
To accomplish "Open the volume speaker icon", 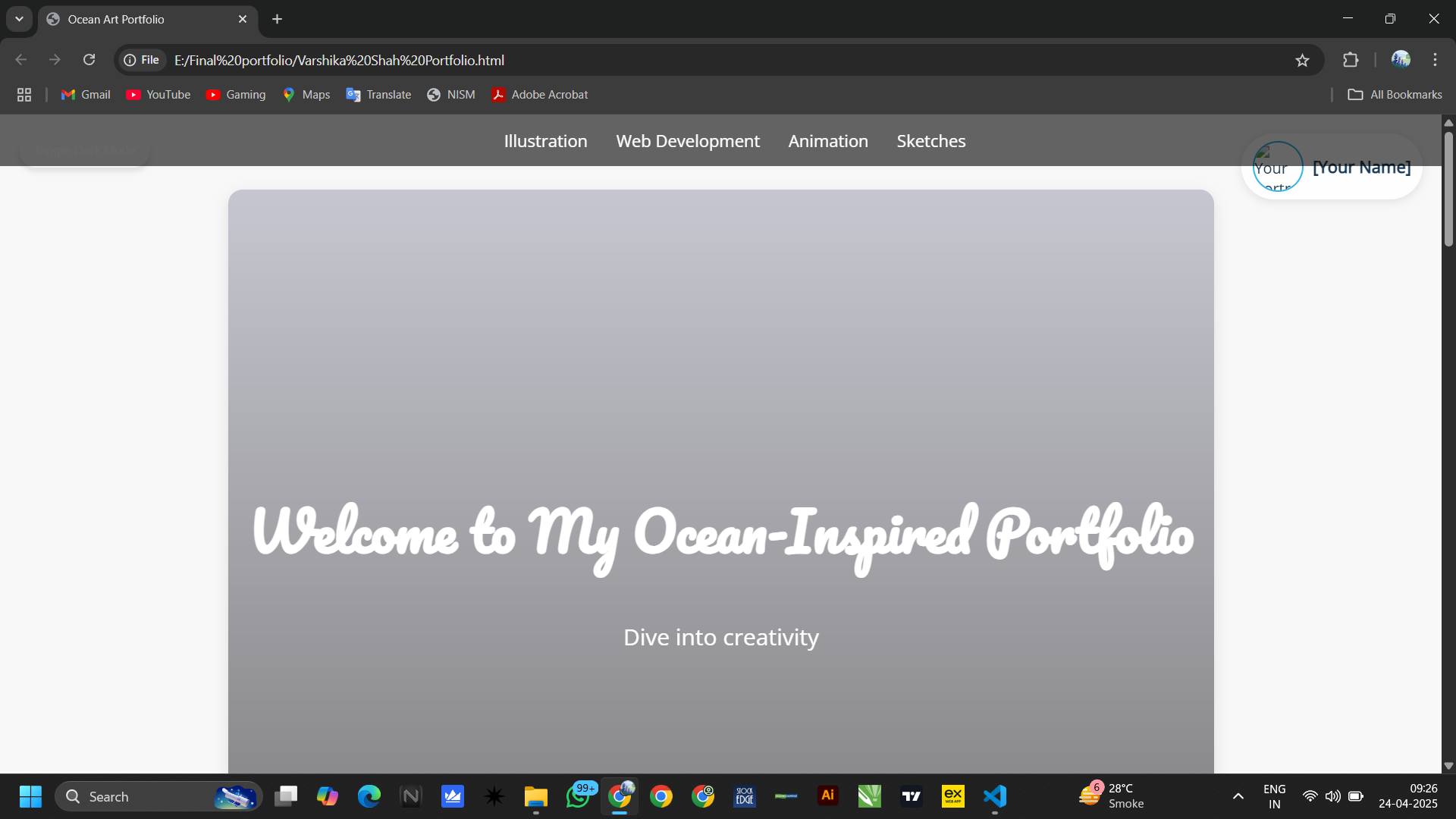I will coord(1332,796).
